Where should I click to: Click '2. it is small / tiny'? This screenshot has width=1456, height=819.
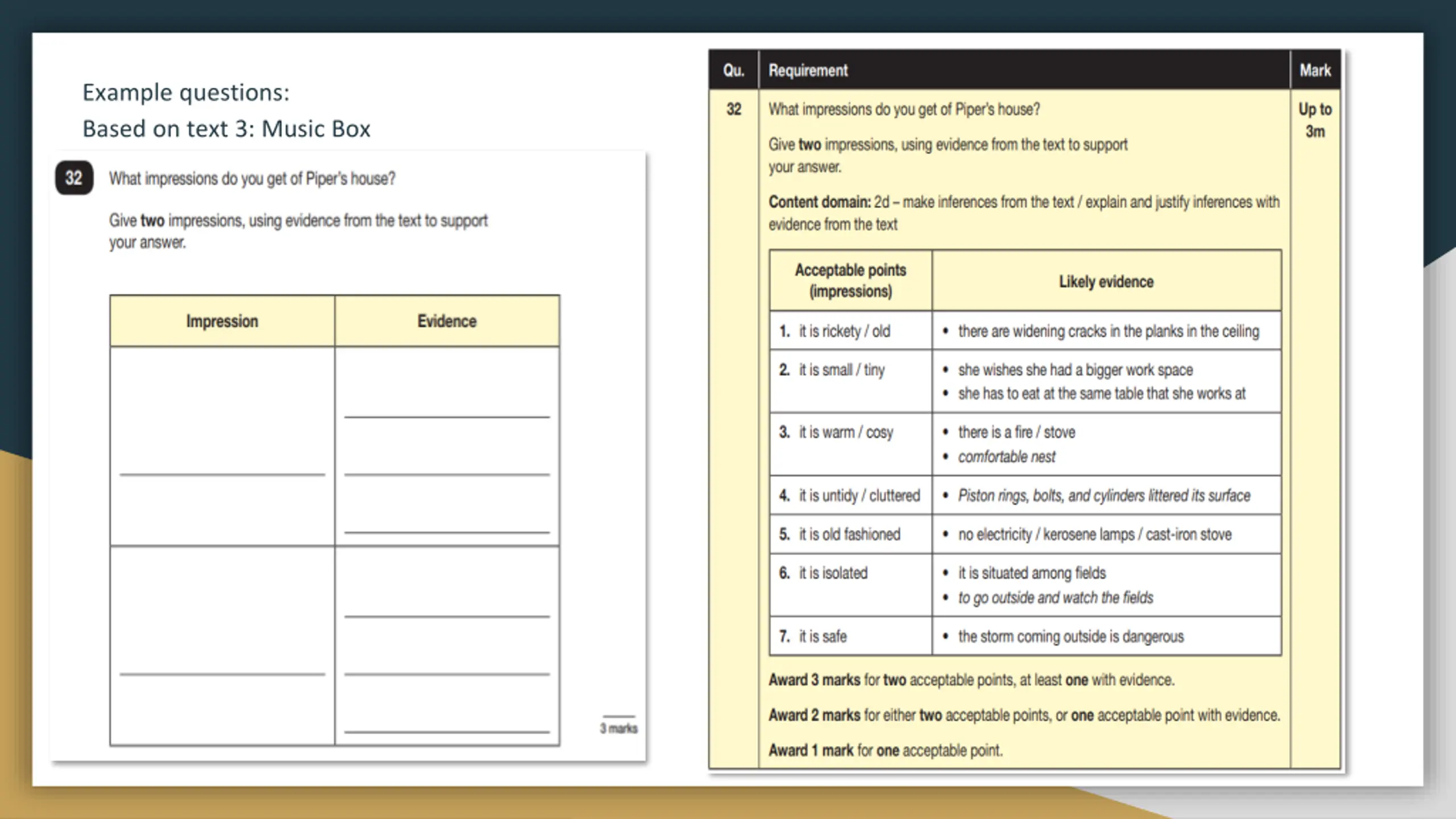coord(832,370)
